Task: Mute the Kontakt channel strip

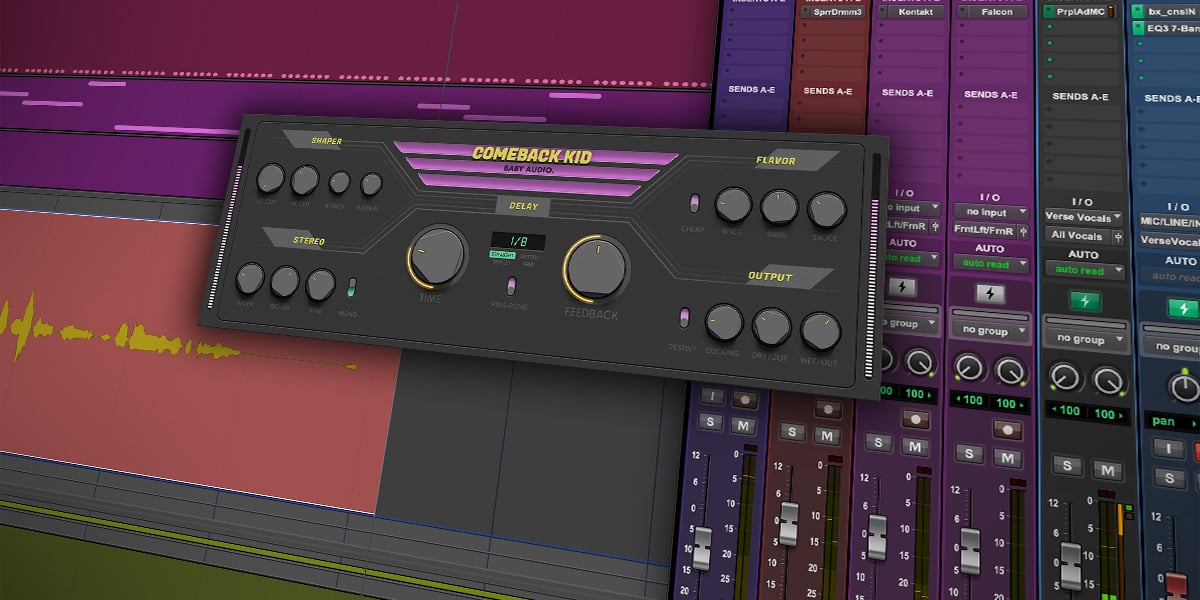Action: tap(913, 445)
